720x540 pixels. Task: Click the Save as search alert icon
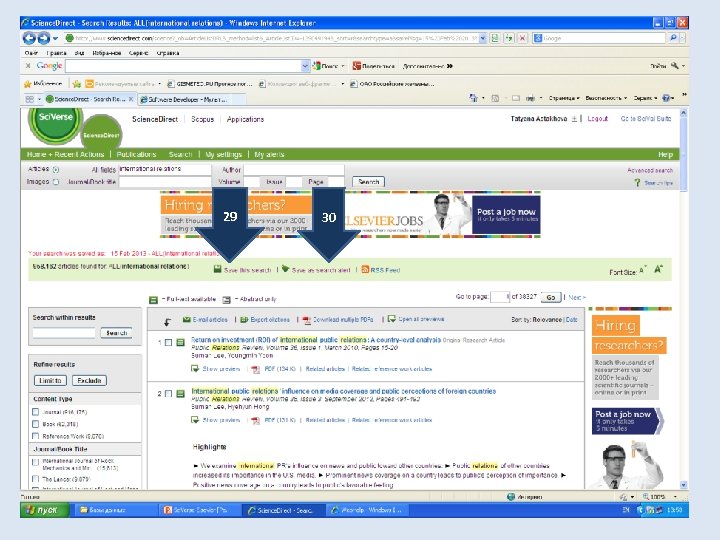(285, 269)
